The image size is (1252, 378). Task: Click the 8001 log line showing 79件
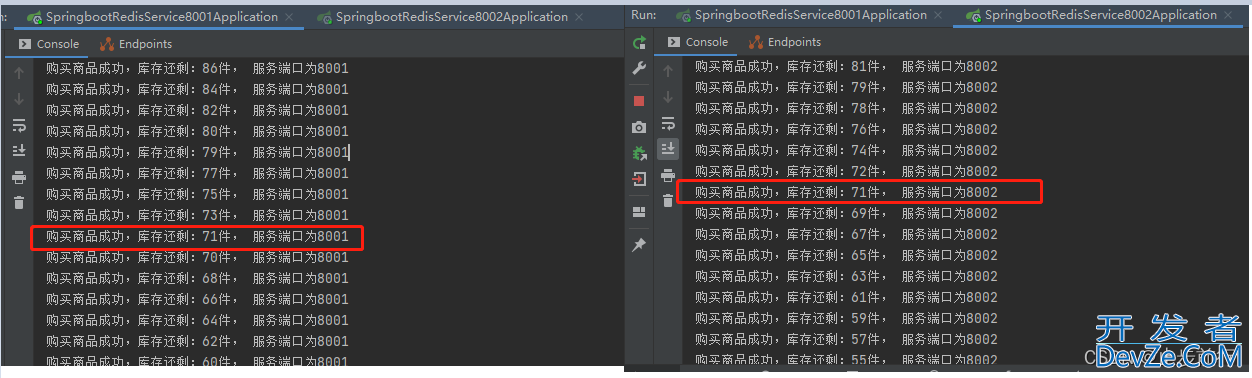coord(197,152)
